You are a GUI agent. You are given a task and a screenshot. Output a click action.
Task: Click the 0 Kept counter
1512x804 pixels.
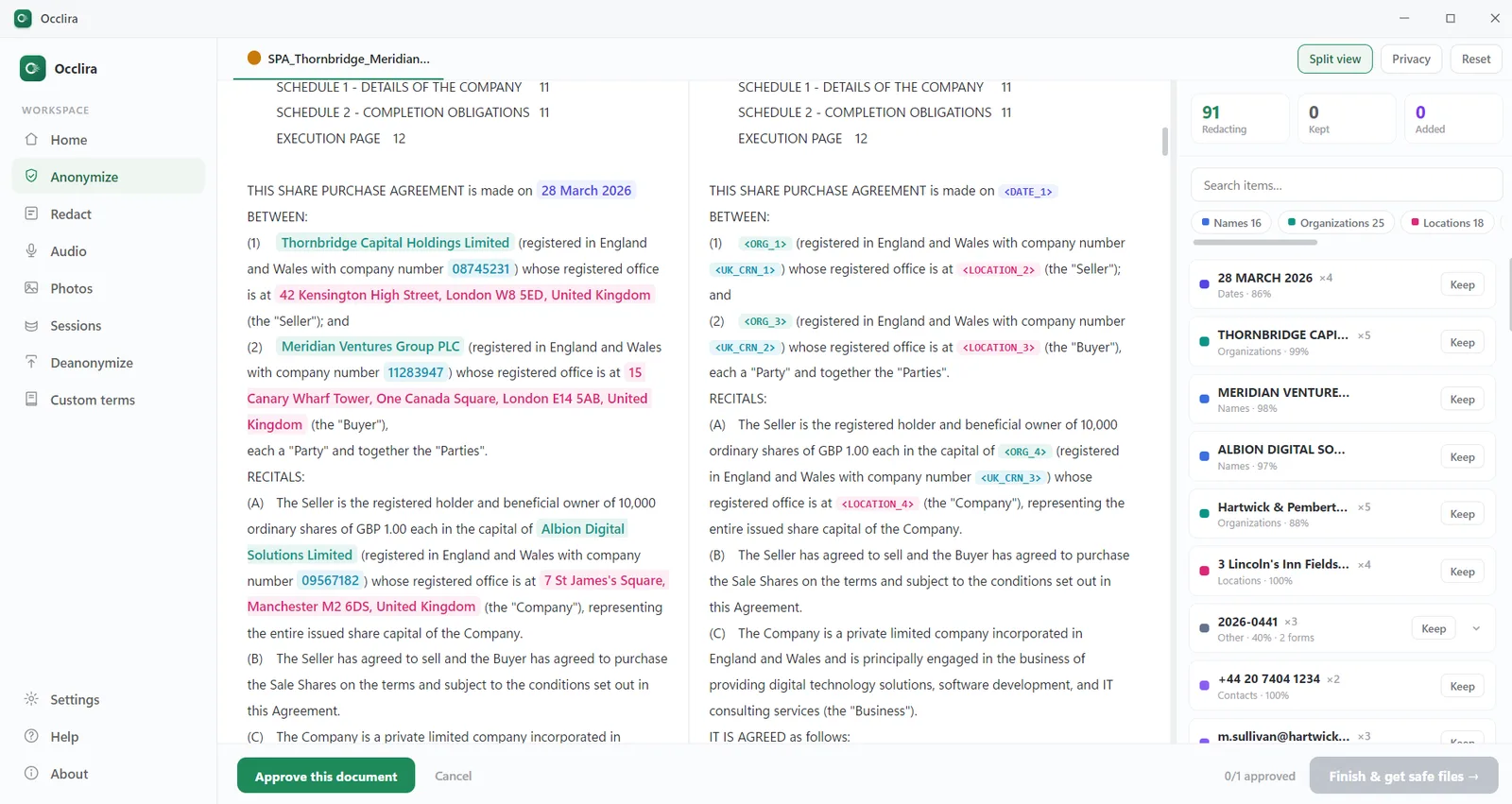[x=1347, y=118]
